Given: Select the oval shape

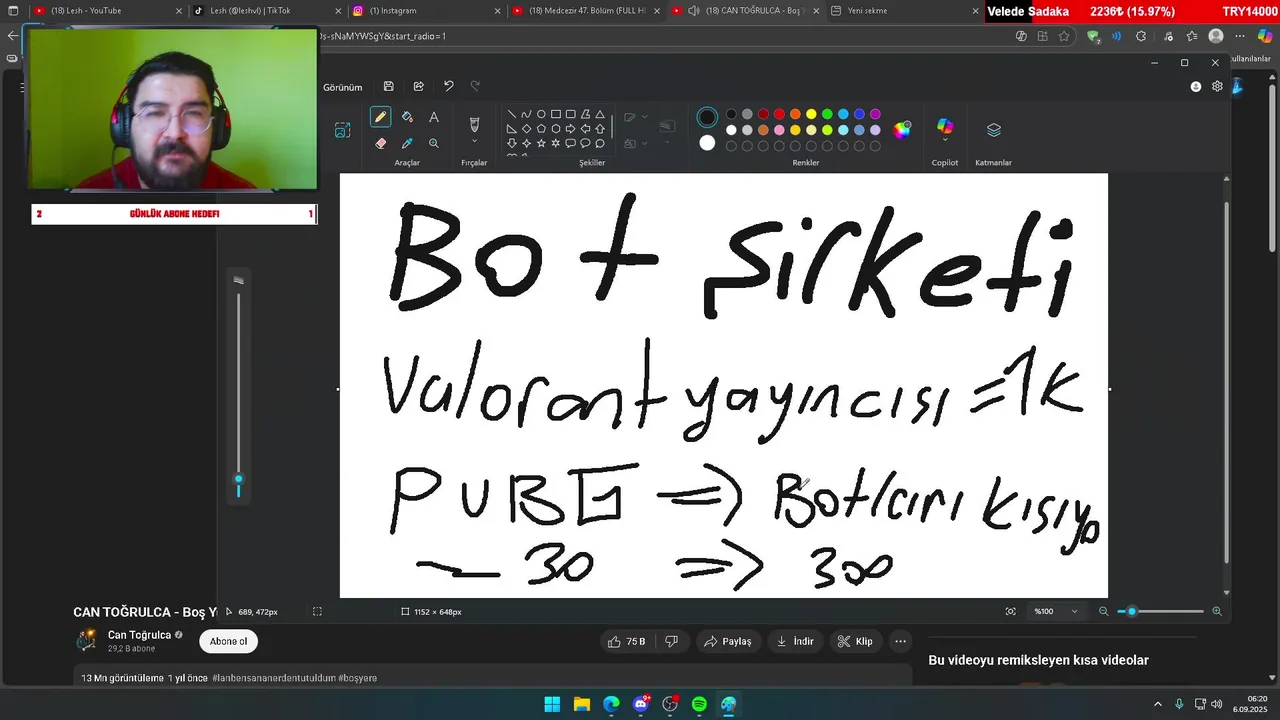Looking at the screenshot, I should coord(541,114).
